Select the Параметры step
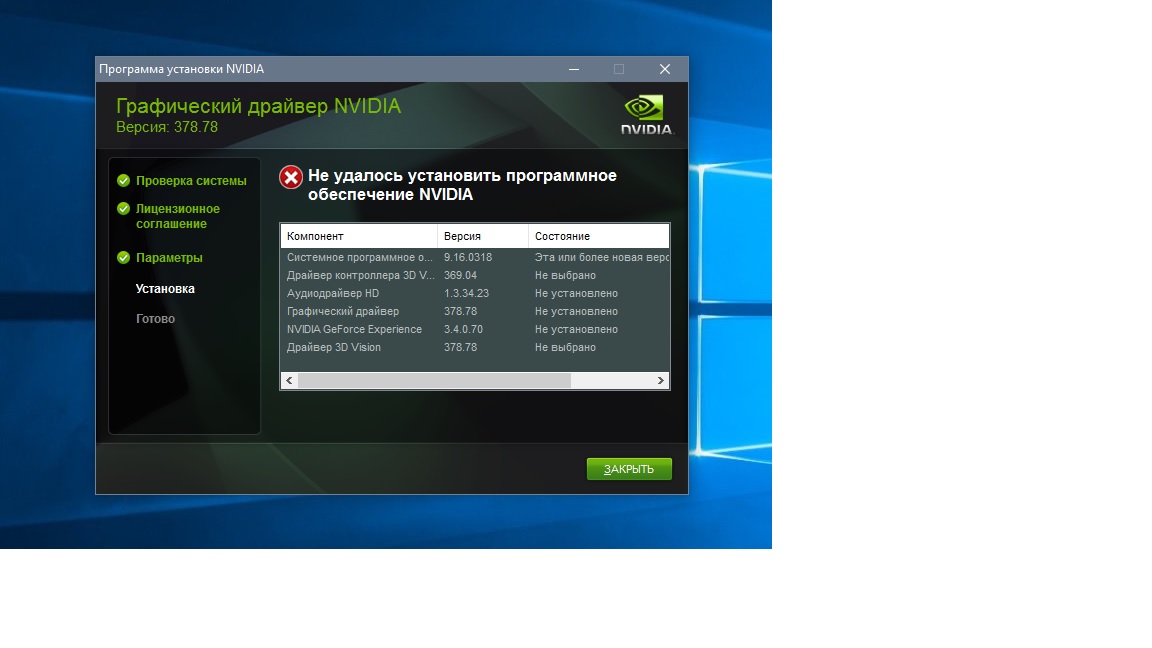1152x648 pixels. pyautogui.click(x=169, y=258)
